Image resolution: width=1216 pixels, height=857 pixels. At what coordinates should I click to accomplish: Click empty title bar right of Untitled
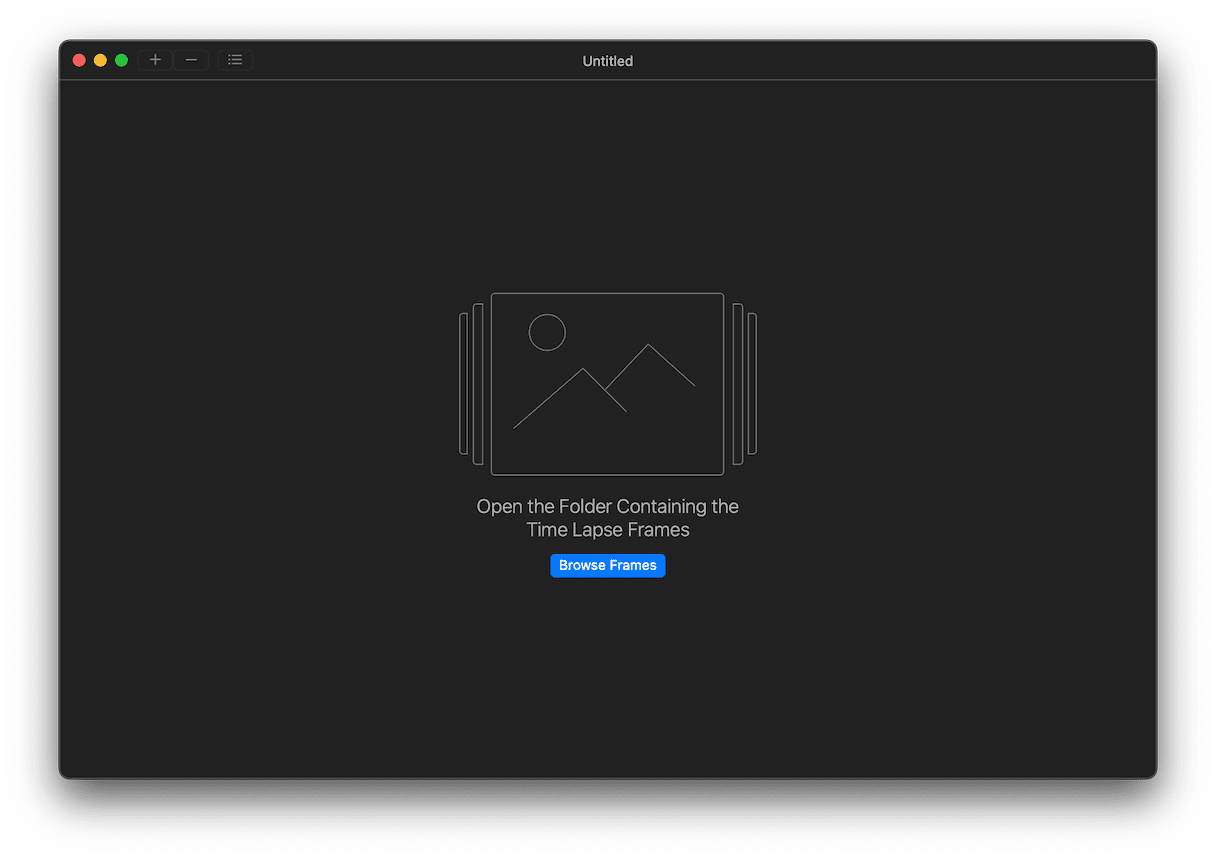click(900, 60)
